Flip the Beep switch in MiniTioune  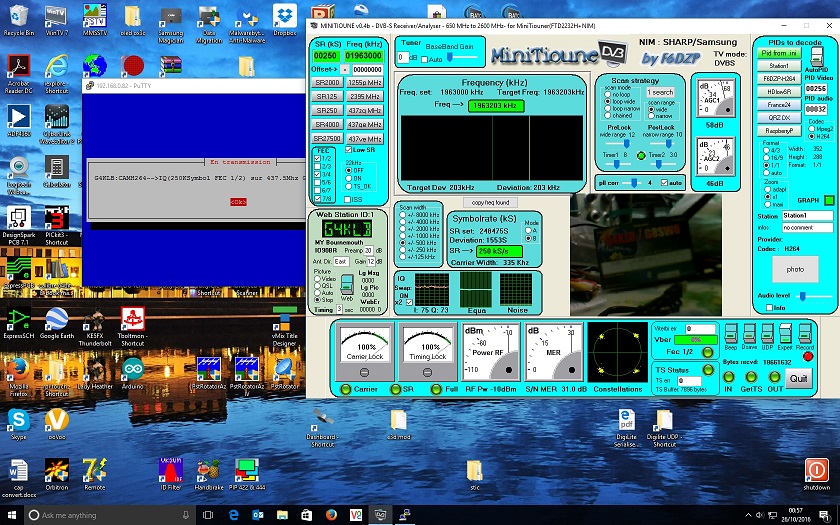point(731,333)
